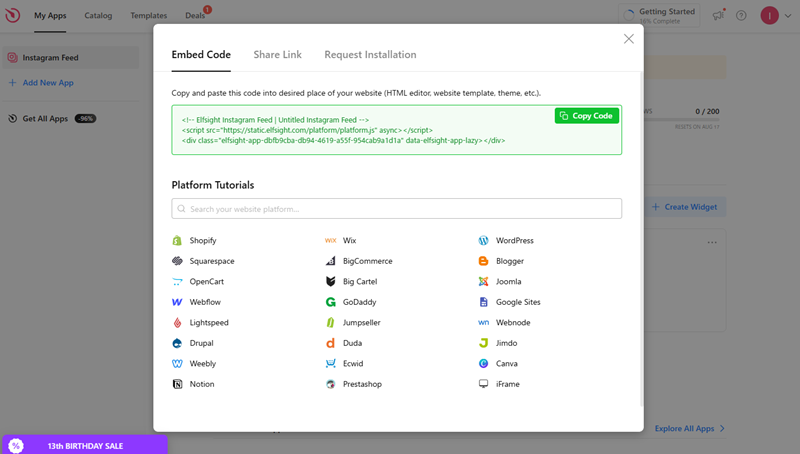
Task: Open the Prestashop tutorial link
Action: pos(362,384)
